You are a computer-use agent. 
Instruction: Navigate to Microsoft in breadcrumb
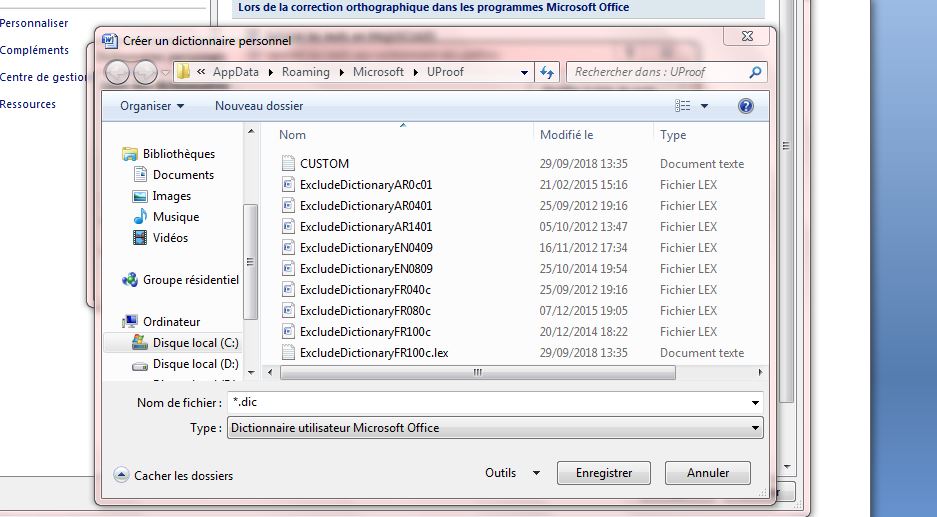coord(378,72)
